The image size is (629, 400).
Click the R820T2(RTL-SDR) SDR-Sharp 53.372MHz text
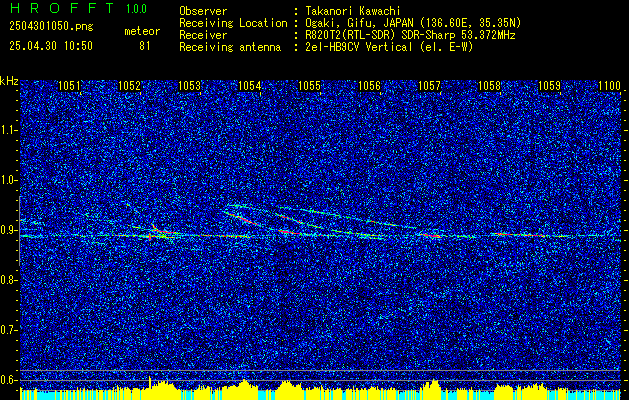[x=410, y=35]
